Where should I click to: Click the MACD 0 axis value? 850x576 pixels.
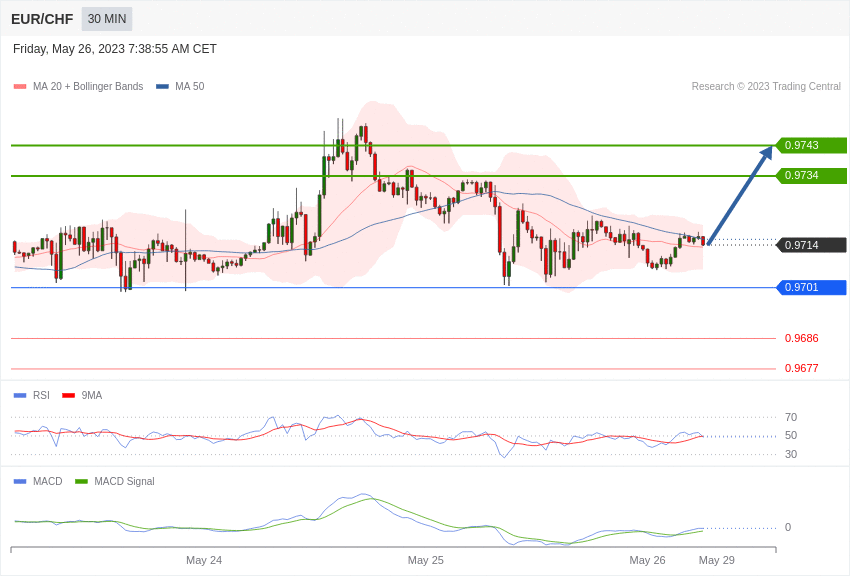[788, 527]
